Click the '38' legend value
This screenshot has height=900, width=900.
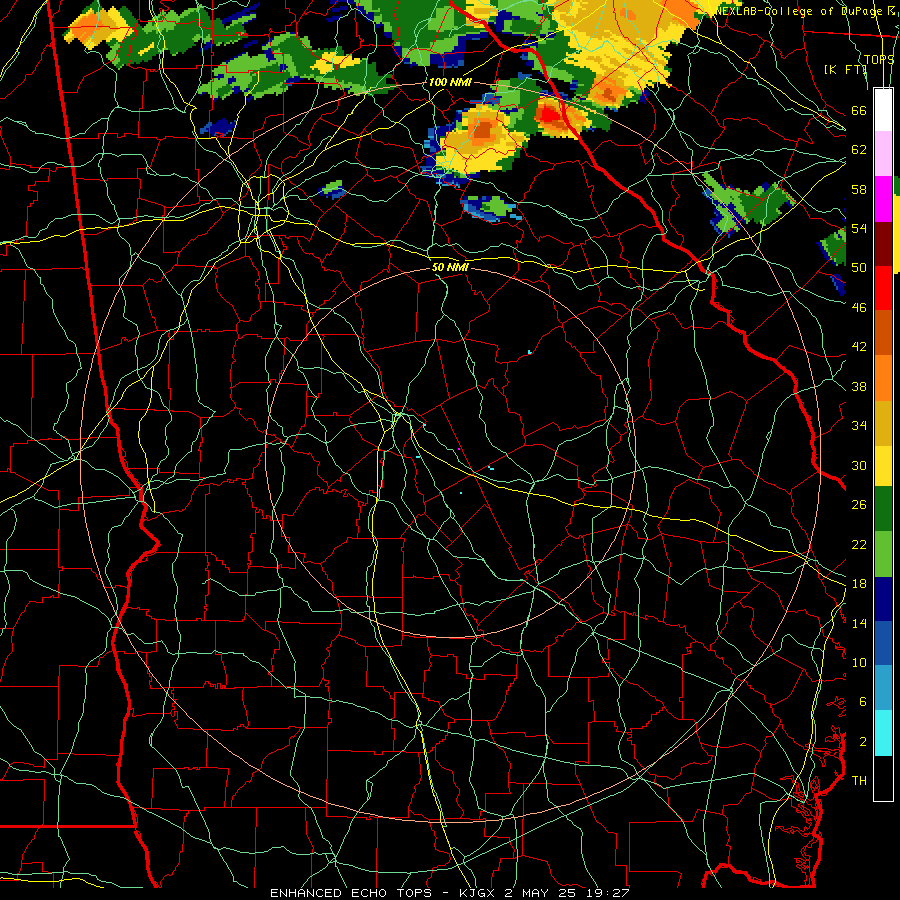click(x=859, y=386)
